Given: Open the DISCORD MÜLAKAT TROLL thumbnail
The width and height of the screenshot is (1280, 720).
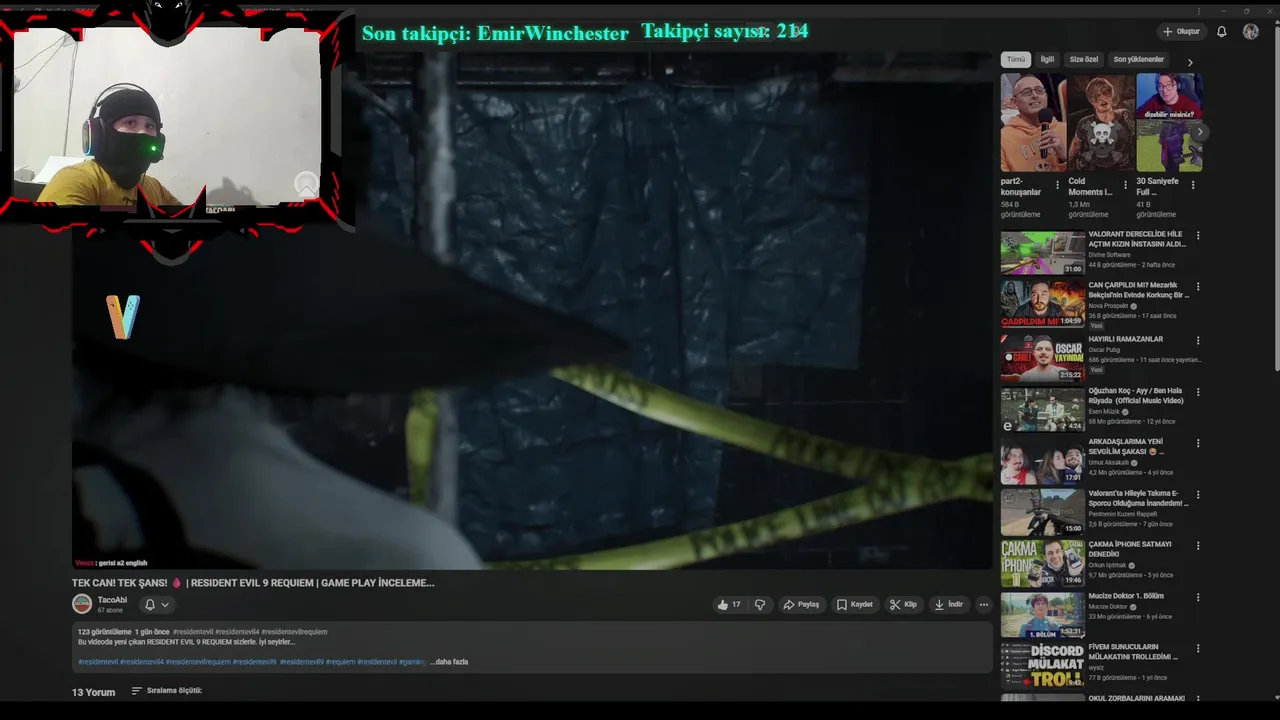Looking at the screenshot, I should pyautogui.click(x=1043, y=665).
